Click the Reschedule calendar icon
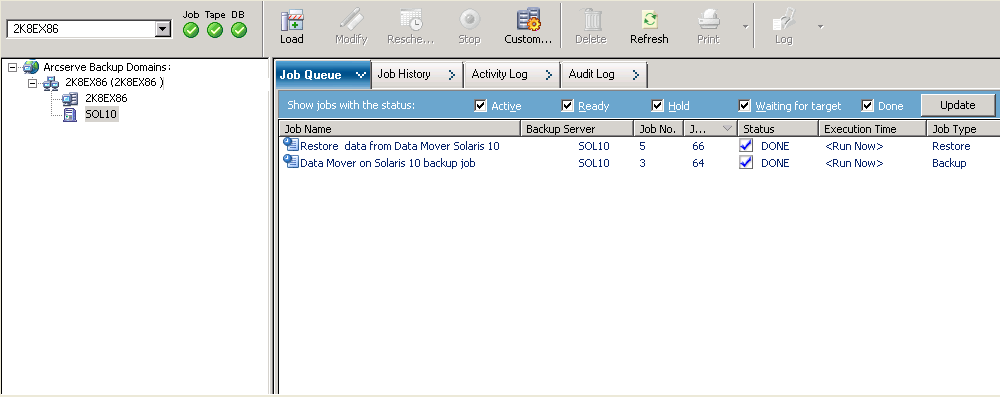The width and height of the screenshot is (1000, 397). click(411, 19)
